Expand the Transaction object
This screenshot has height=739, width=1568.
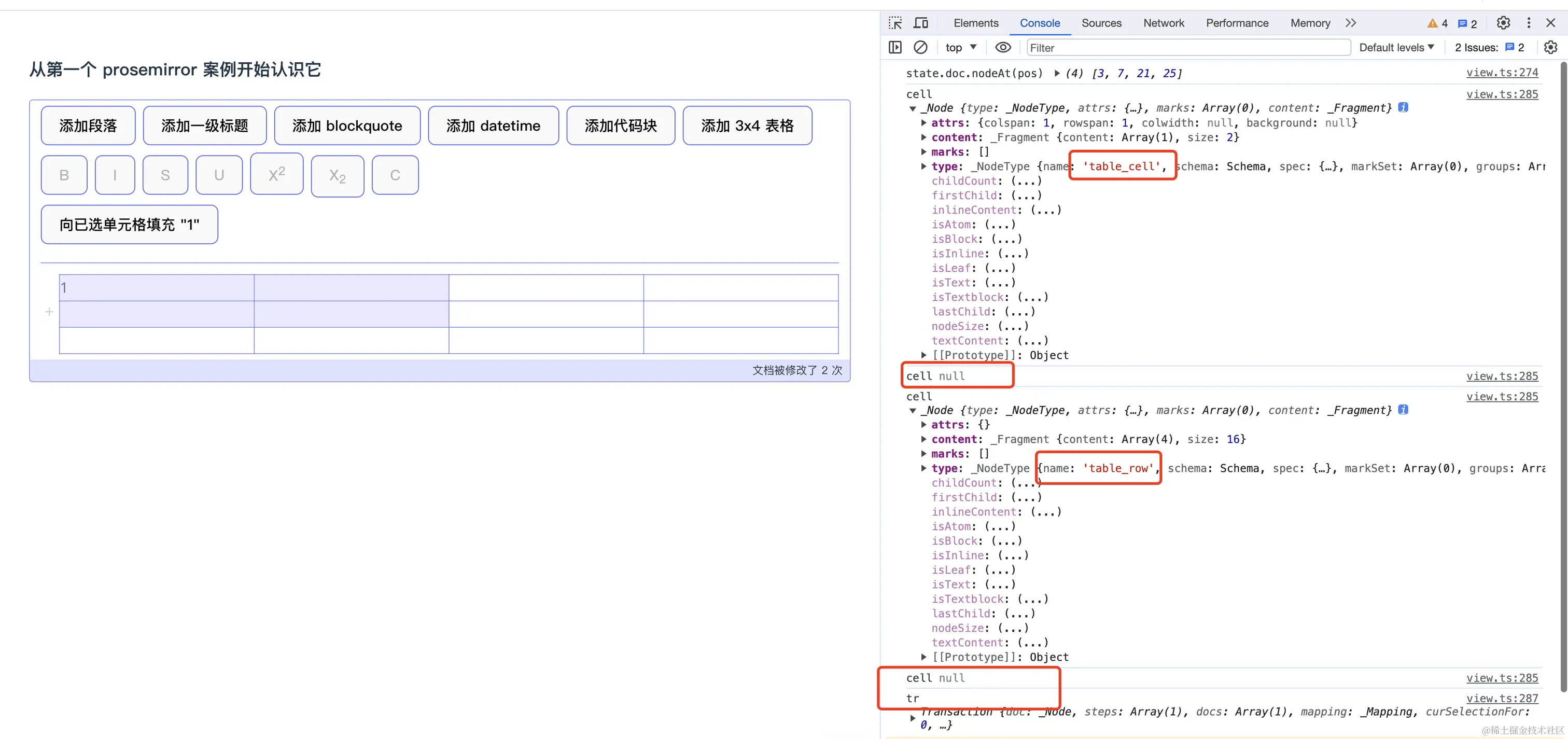[913, 718]
